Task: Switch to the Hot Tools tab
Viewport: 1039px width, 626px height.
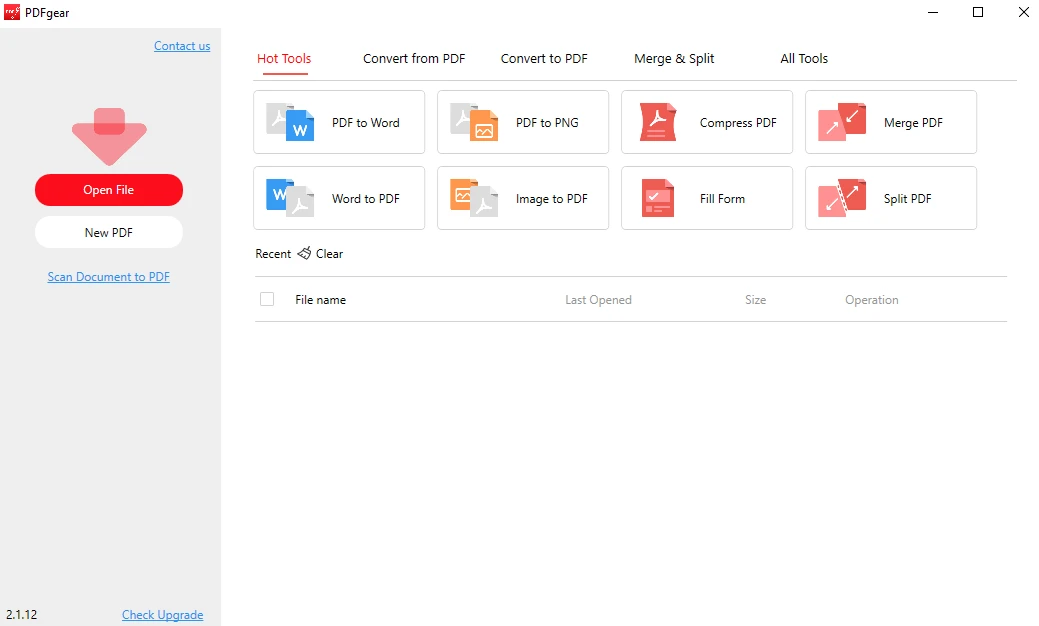Action: pyautogui.click(x=284, y=58)
